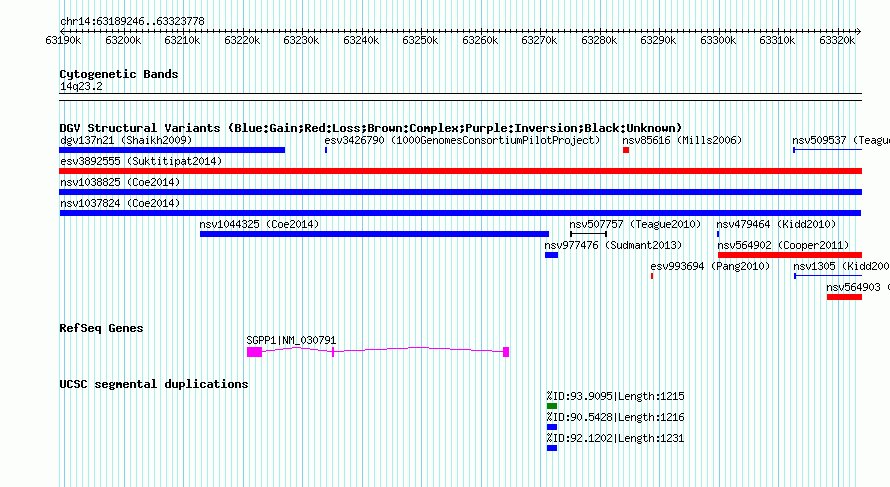
Task: Click the %ID:93.9095|Length:1215 label
Action: pos(615,396)
